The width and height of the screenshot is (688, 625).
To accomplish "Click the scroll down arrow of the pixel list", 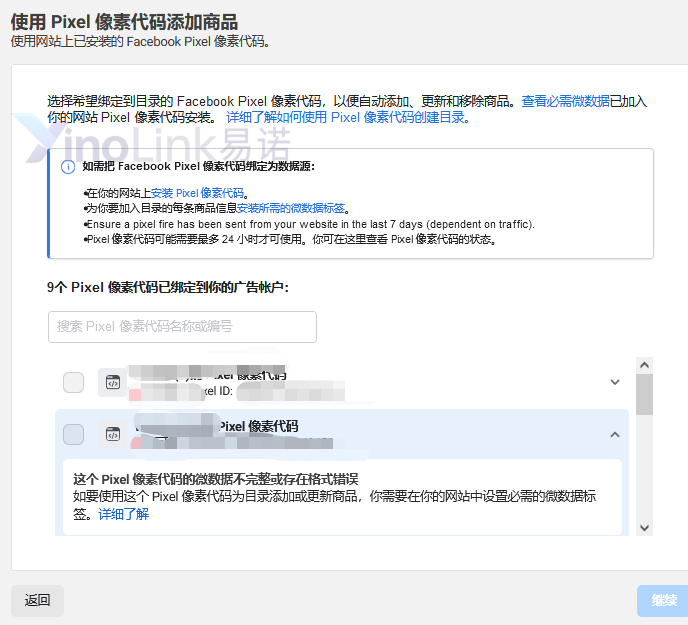I will tap(644, 528).
